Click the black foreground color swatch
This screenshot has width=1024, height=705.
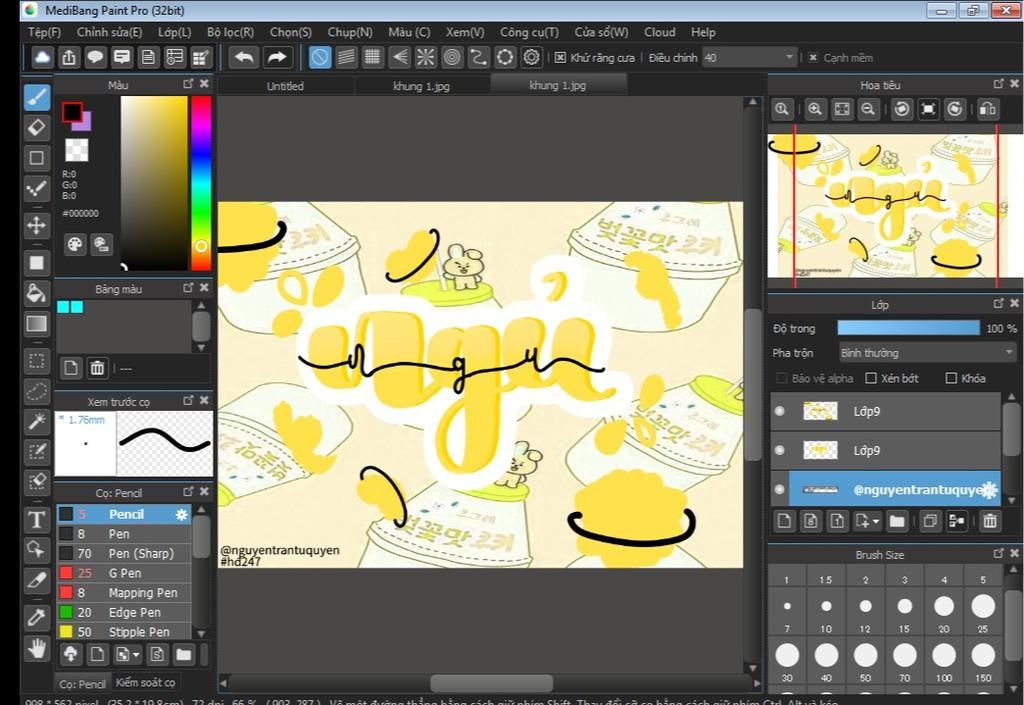(x=72, y=112)
